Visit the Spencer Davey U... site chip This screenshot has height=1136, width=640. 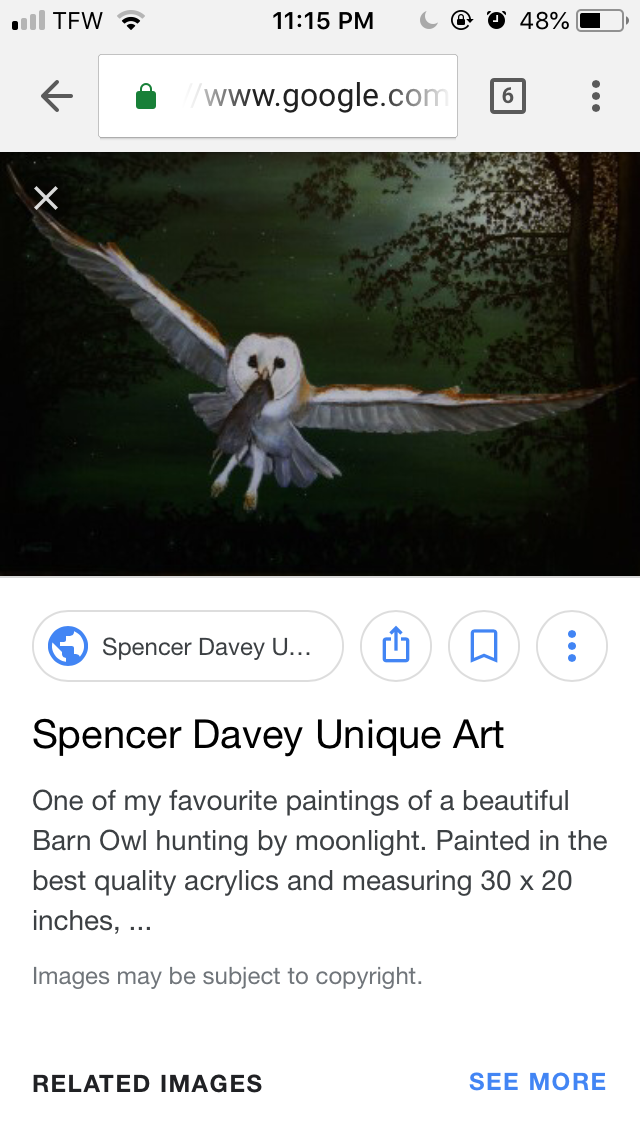pyautogui.click(x=188, y=646)
